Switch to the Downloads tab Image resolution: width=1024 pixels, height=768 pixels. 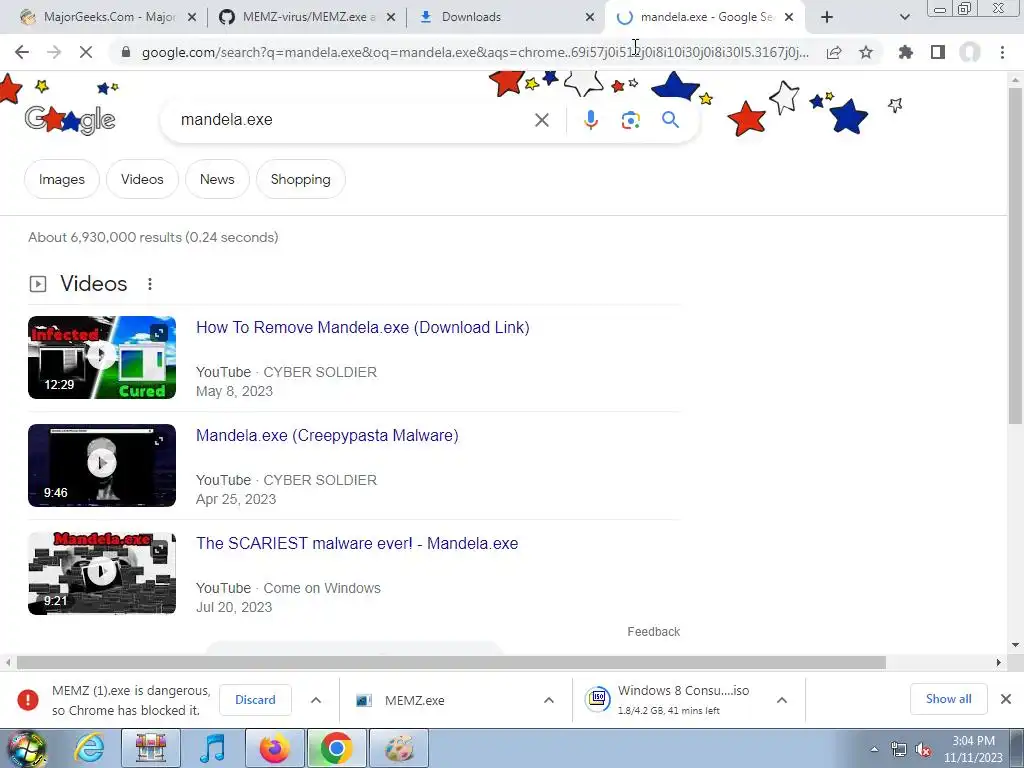point(502,18)
